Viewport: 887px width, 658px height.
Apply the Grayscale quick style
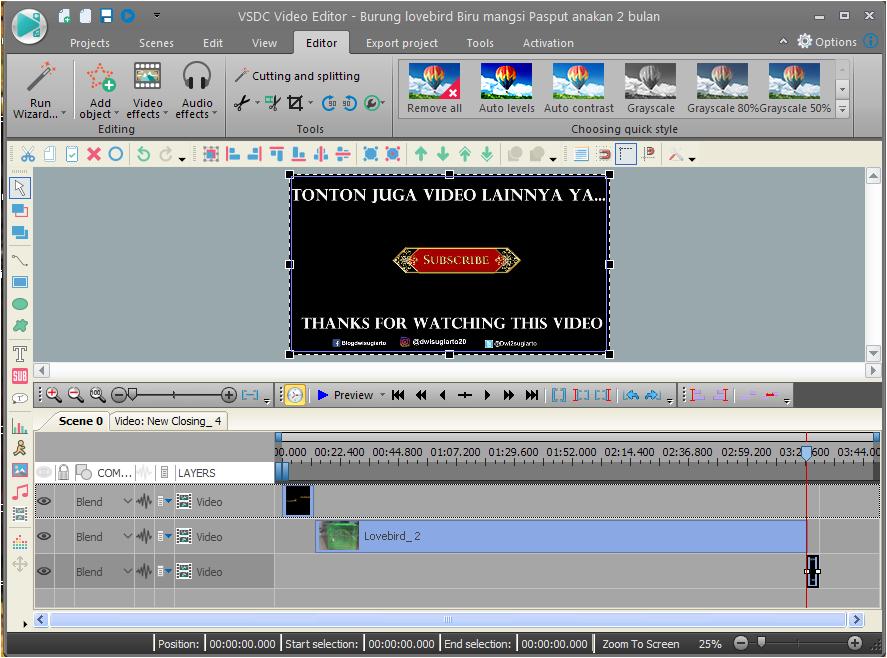[x=651, y=88]
